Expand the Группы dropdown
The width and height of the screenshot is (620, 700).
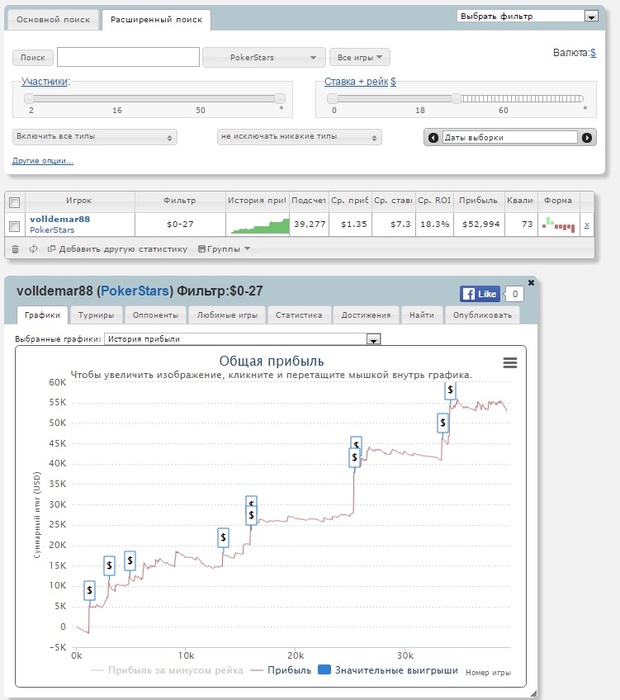pos(224,249)
